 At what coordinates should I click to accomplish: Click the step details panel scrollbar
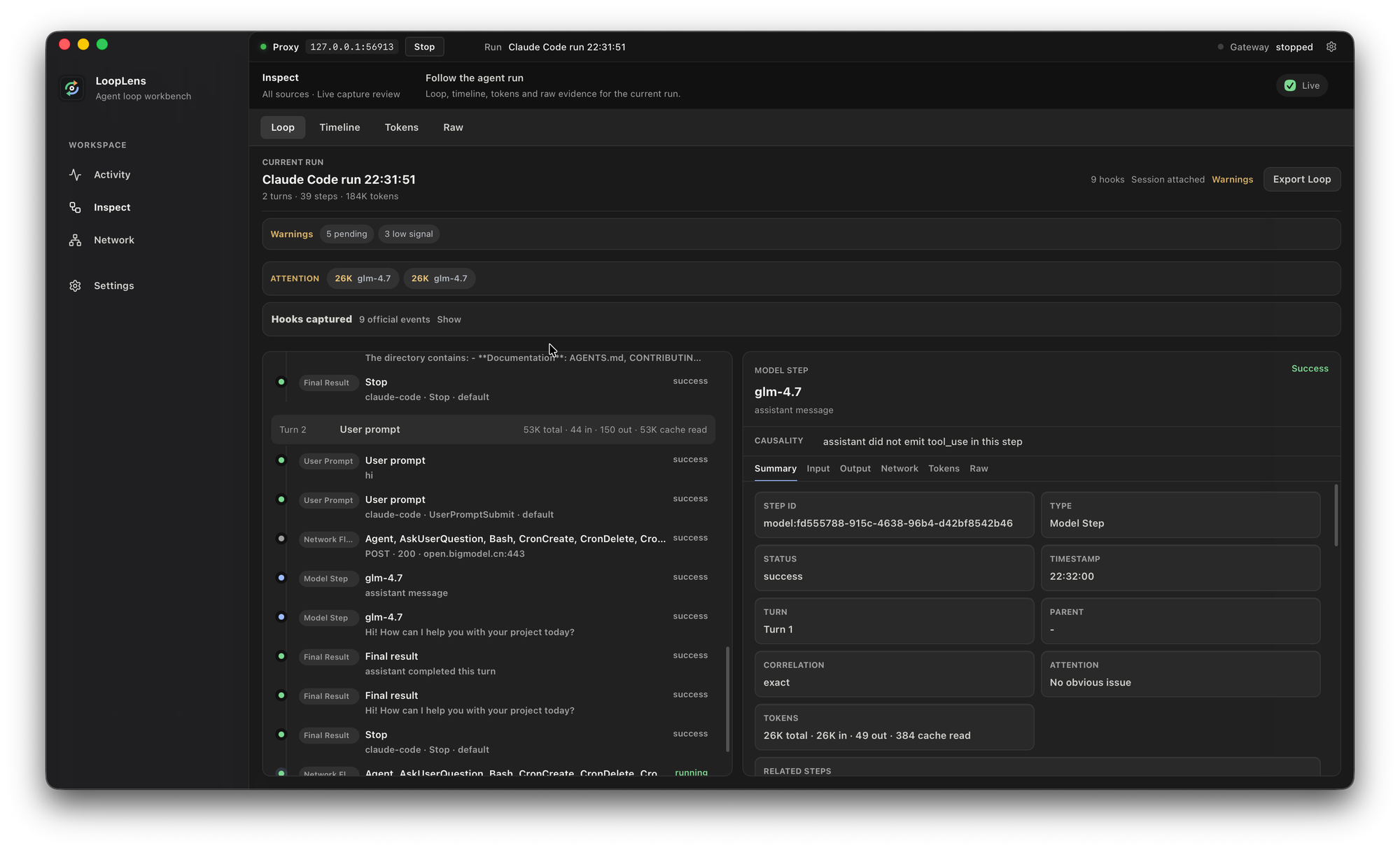coord(1336,515)
